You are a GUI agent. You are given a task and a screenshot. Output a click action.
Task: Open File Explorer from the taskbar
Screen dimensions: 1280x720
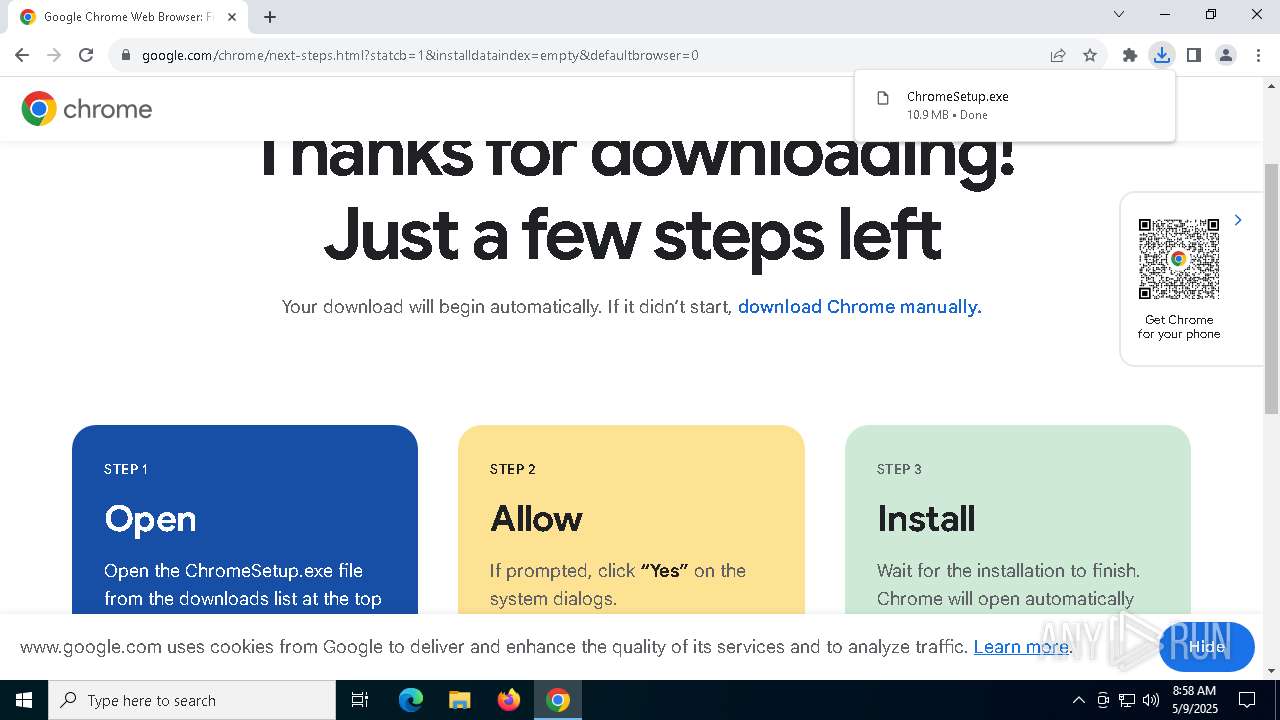tap(459, 700)
